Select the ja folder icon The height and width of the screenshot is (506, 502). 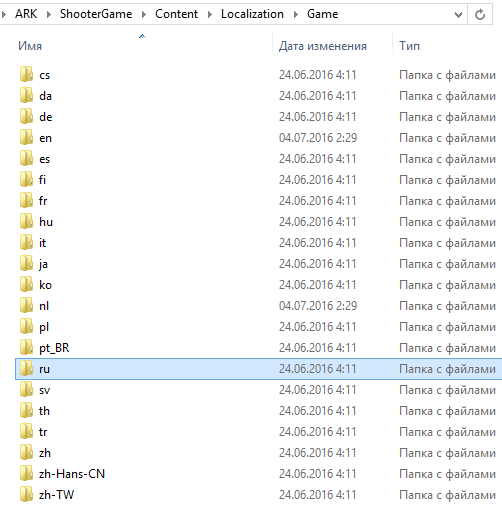(x=26, y=263)
